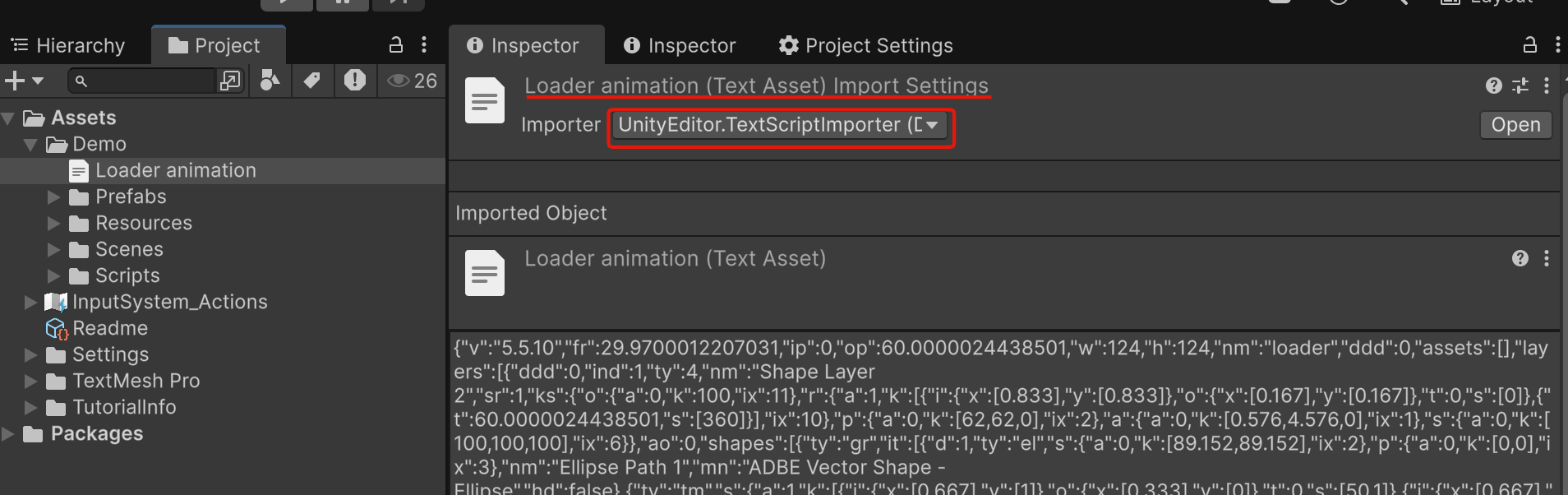Toggle the Inspector lock icon
This screenshot has width=1568, height=495.
1529,45
